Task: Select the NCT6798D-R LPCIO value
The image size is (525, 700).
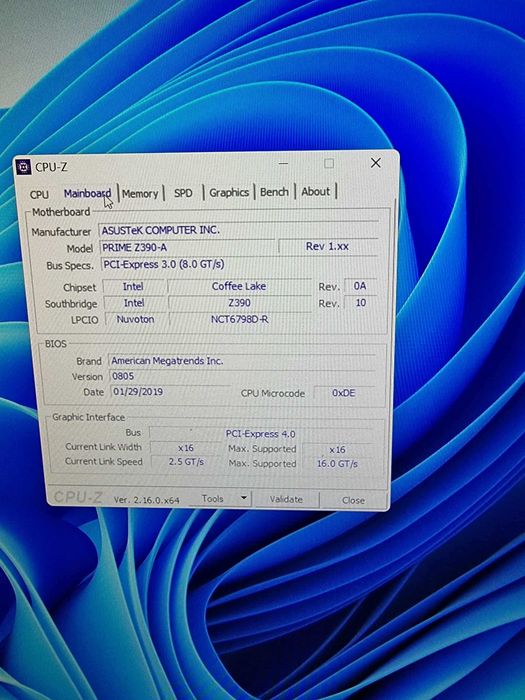Action: coord(240,319)
